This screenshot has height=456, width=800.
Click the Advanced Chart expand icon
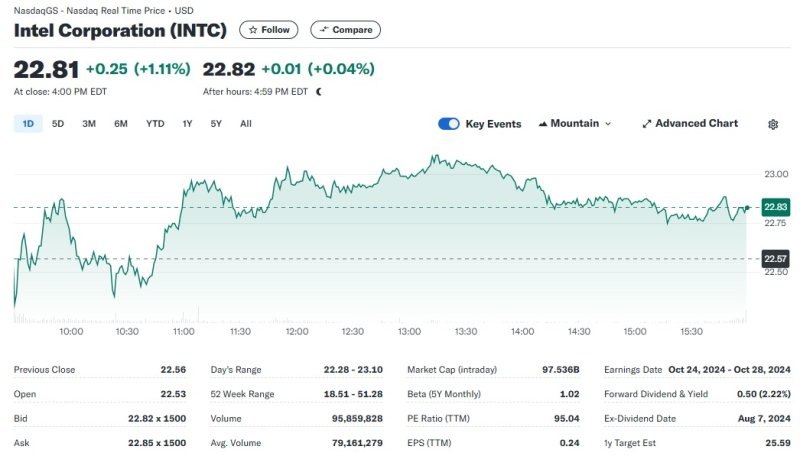point(646,124)
